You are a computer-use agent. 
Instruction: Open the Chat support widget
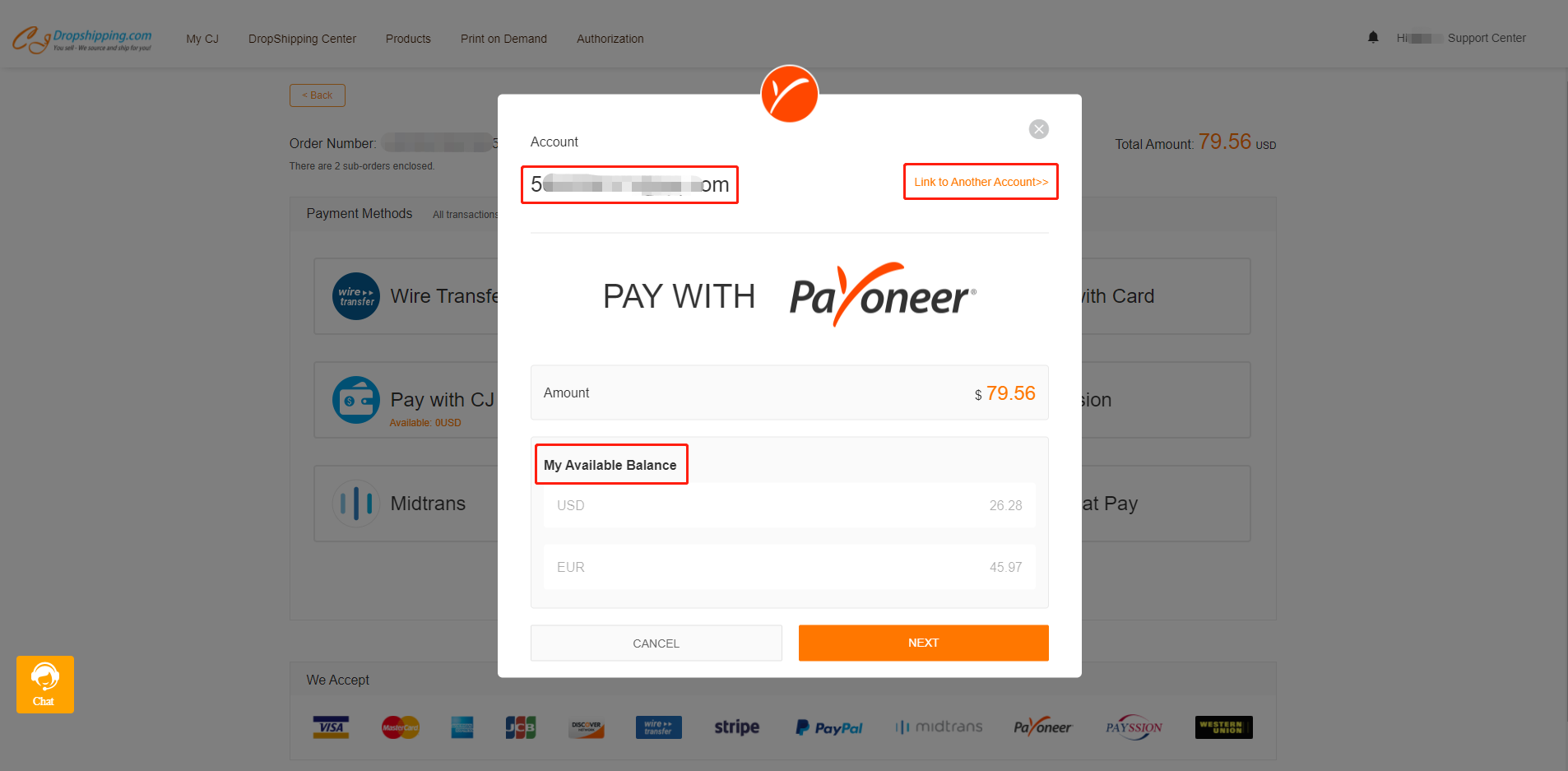tap(45, 685)
